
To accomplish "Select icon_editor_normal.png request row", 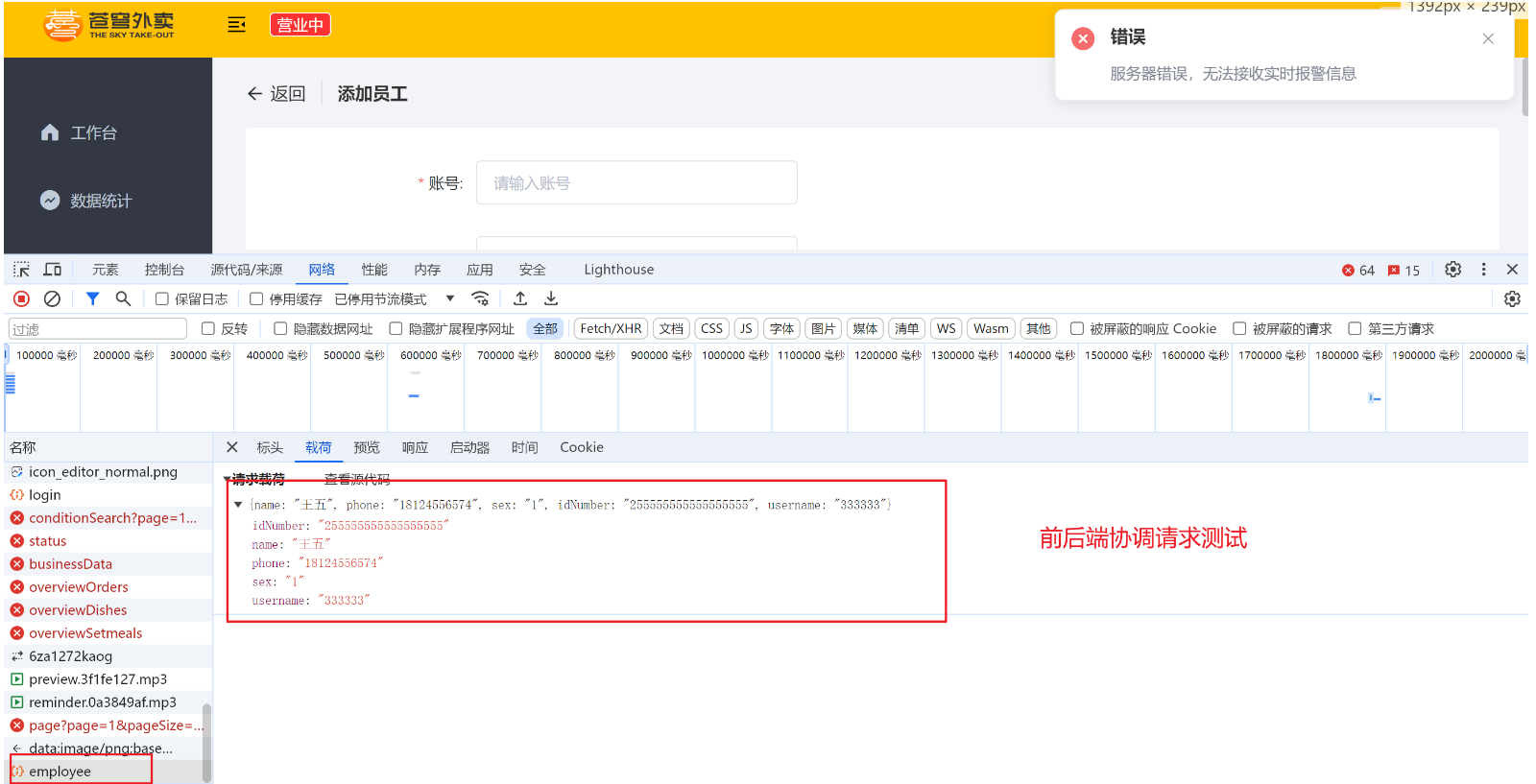I will 108,472.
